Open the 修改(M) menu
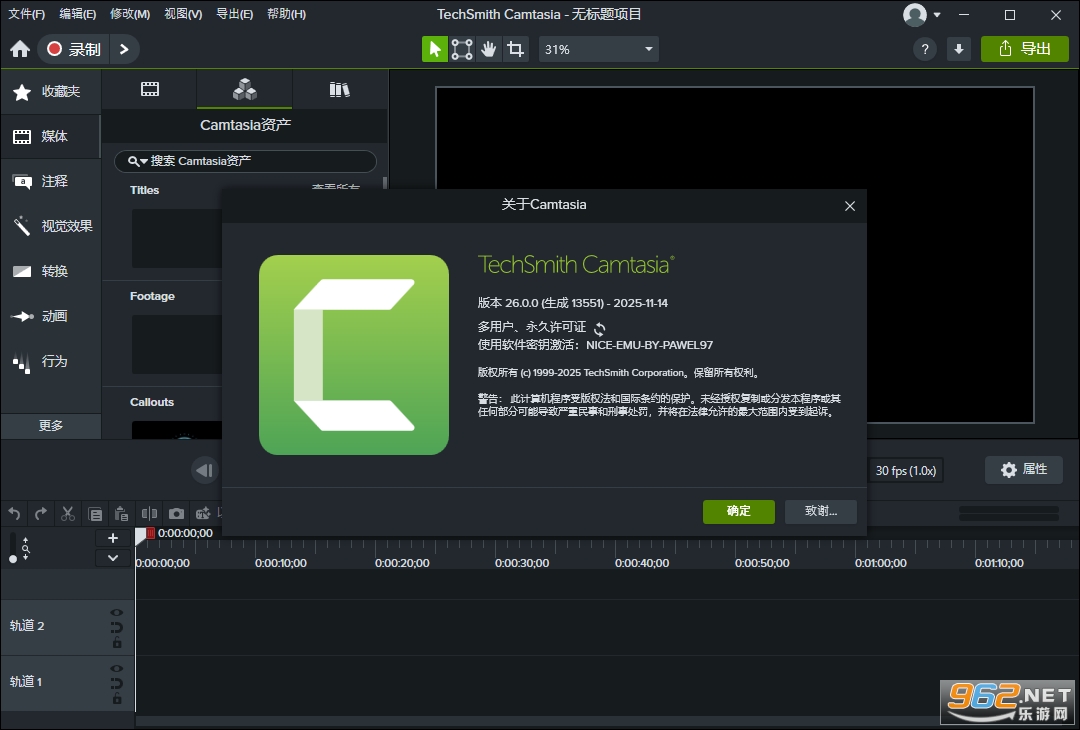The height and width of the screenshot is (730, 1080). tap(130, 14)
